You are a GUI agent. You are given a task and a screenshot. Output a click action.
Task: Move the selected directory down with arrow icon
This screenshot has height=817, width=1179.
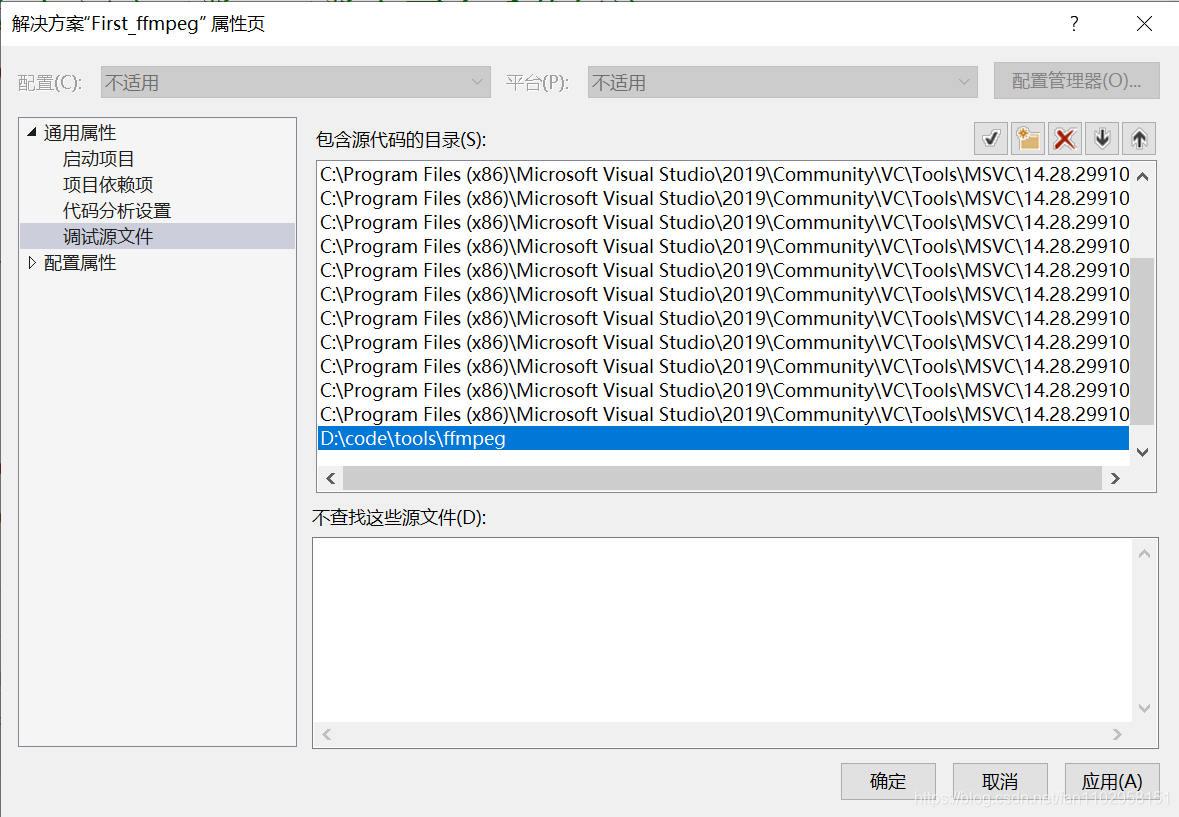click(x=1101, y=138)
